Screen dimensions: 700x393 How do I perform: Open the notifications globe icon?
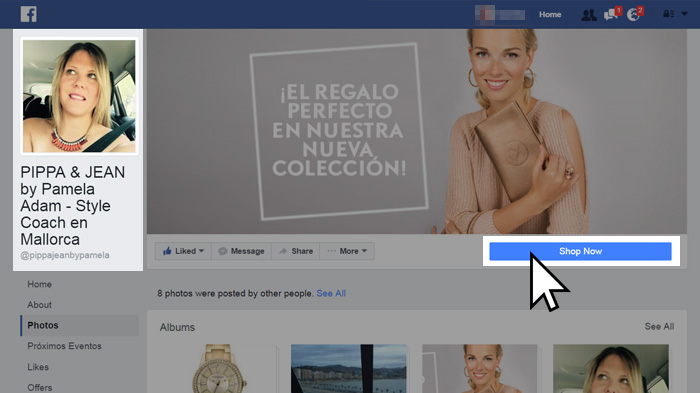tap(634, 14)
